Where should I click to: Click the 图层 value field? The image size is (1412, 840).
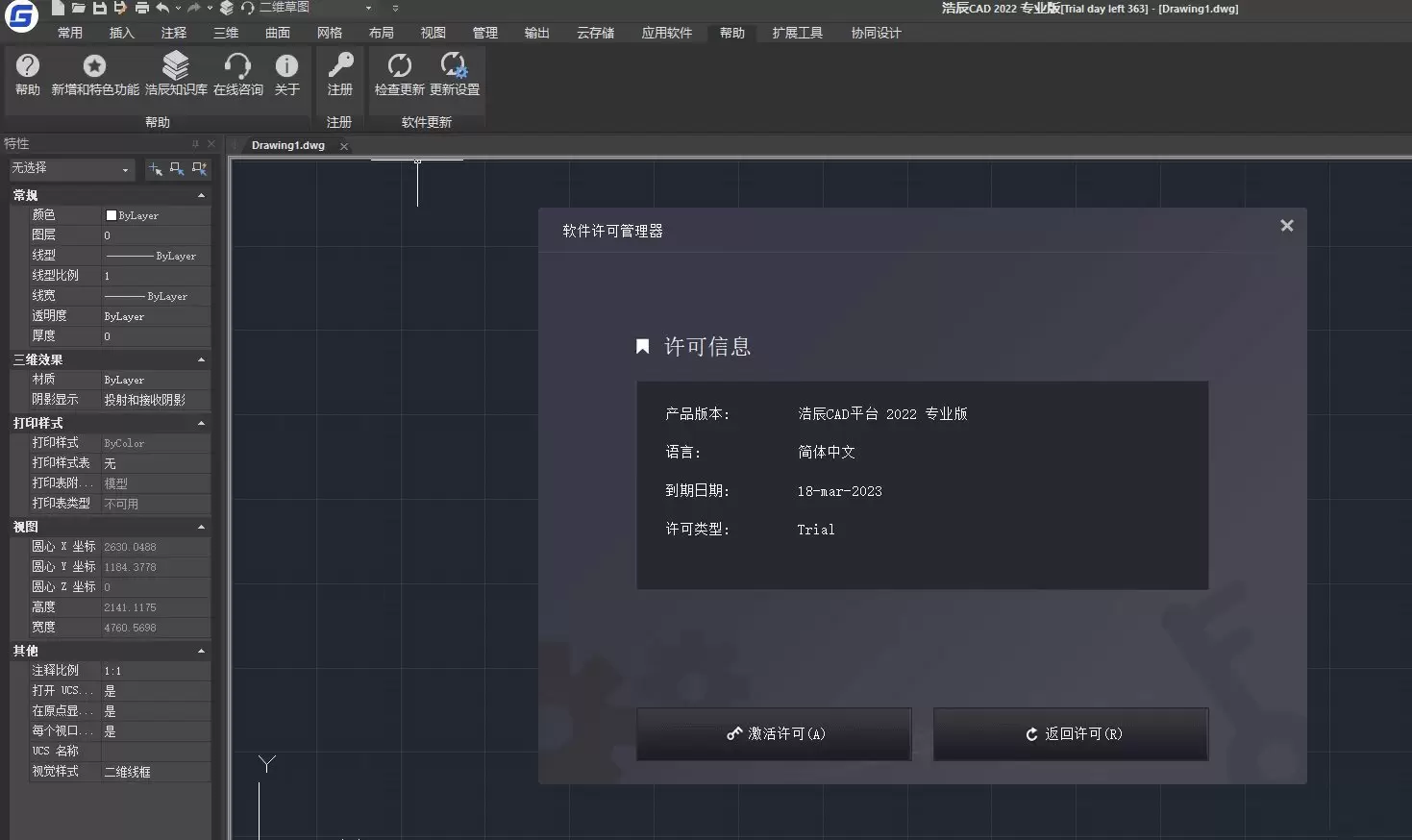(x=156, y=235)
